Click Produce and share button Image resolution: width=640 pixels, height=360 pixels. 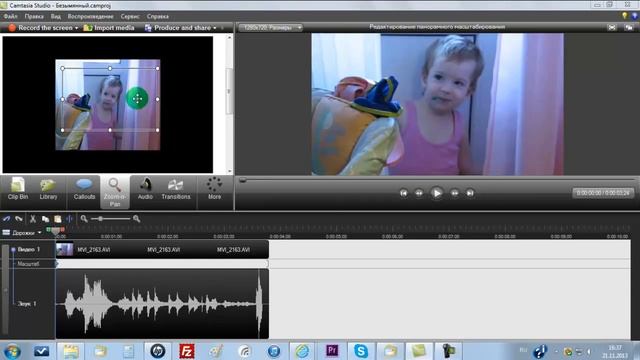tap(178, 28)
